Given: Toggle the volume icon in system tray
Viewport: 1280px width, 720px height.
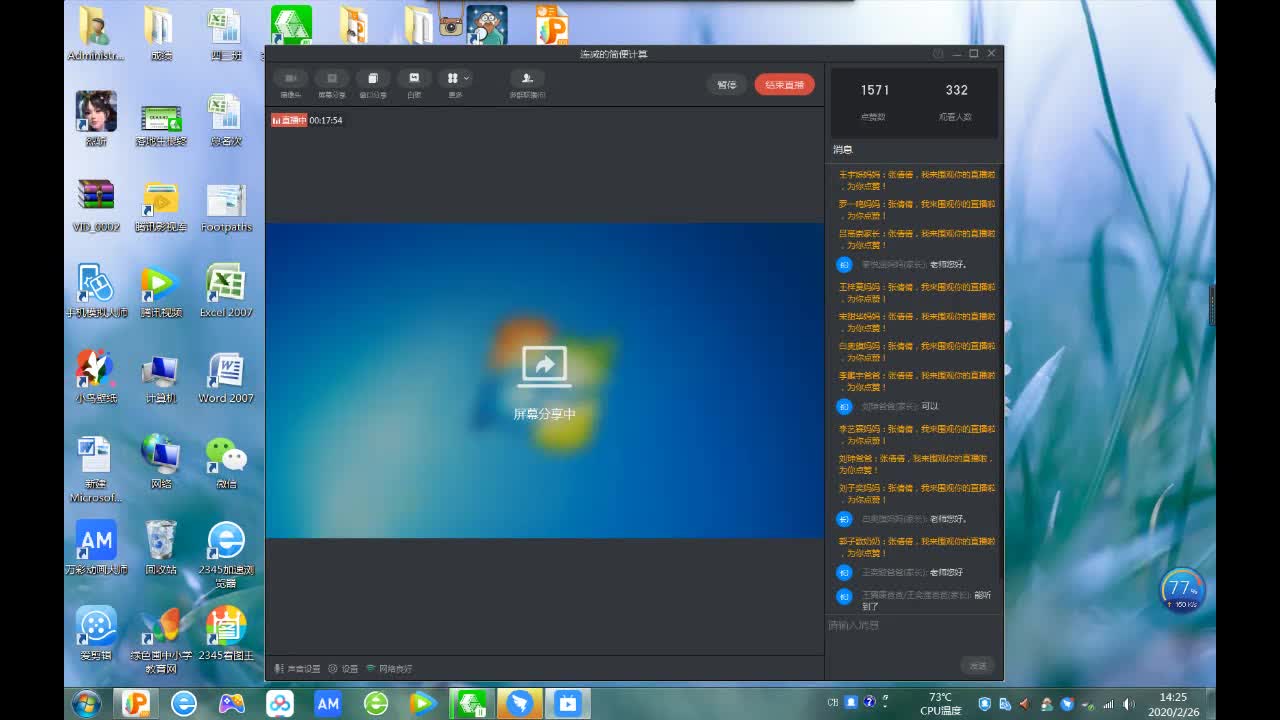Looking at the screenshot, I should [x=1130, y=704].
